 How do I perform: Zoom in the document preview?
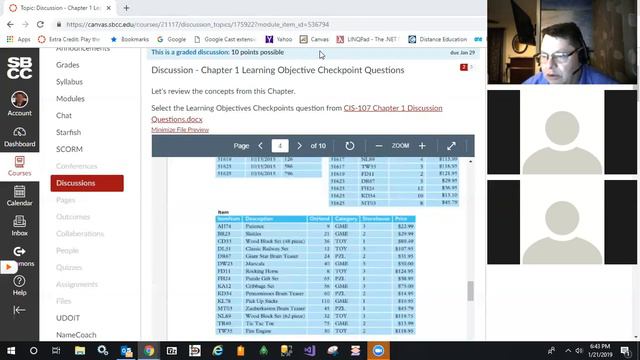click(422, 146)
